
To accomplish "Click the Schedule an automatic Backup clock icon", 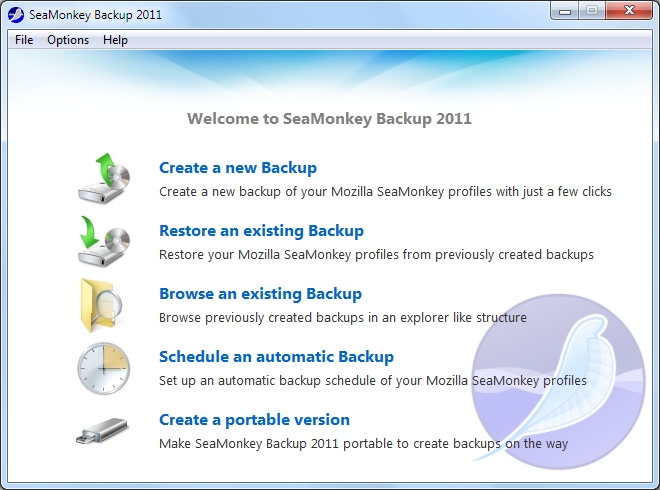I will tap(104, 368).
